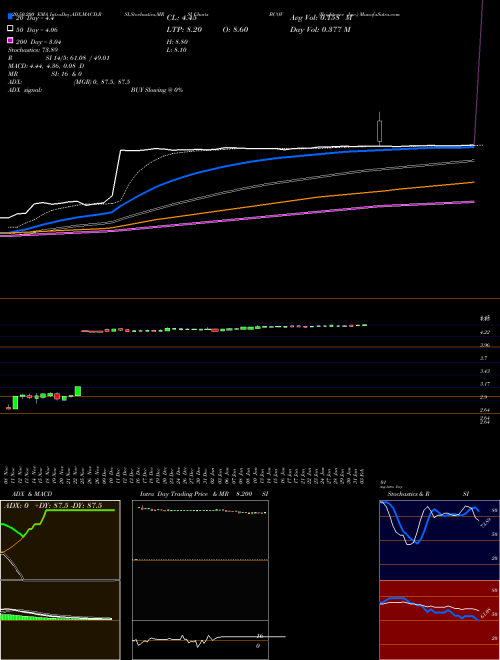The width and height of the screenshot is (500, 660).
Task: Click the 'Avg Vol' value text
Action: click(x=321, y=18)
